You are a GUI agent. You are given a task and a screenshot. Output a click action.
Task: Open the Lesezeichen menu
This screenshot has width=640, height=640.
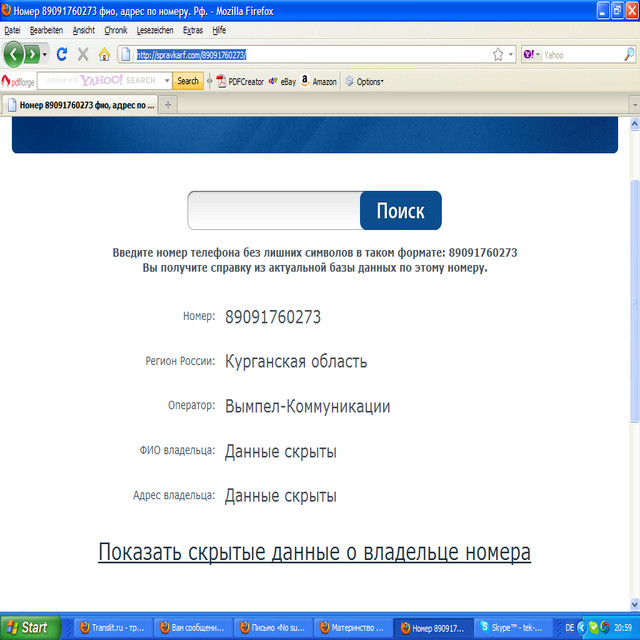pos(155,30)
